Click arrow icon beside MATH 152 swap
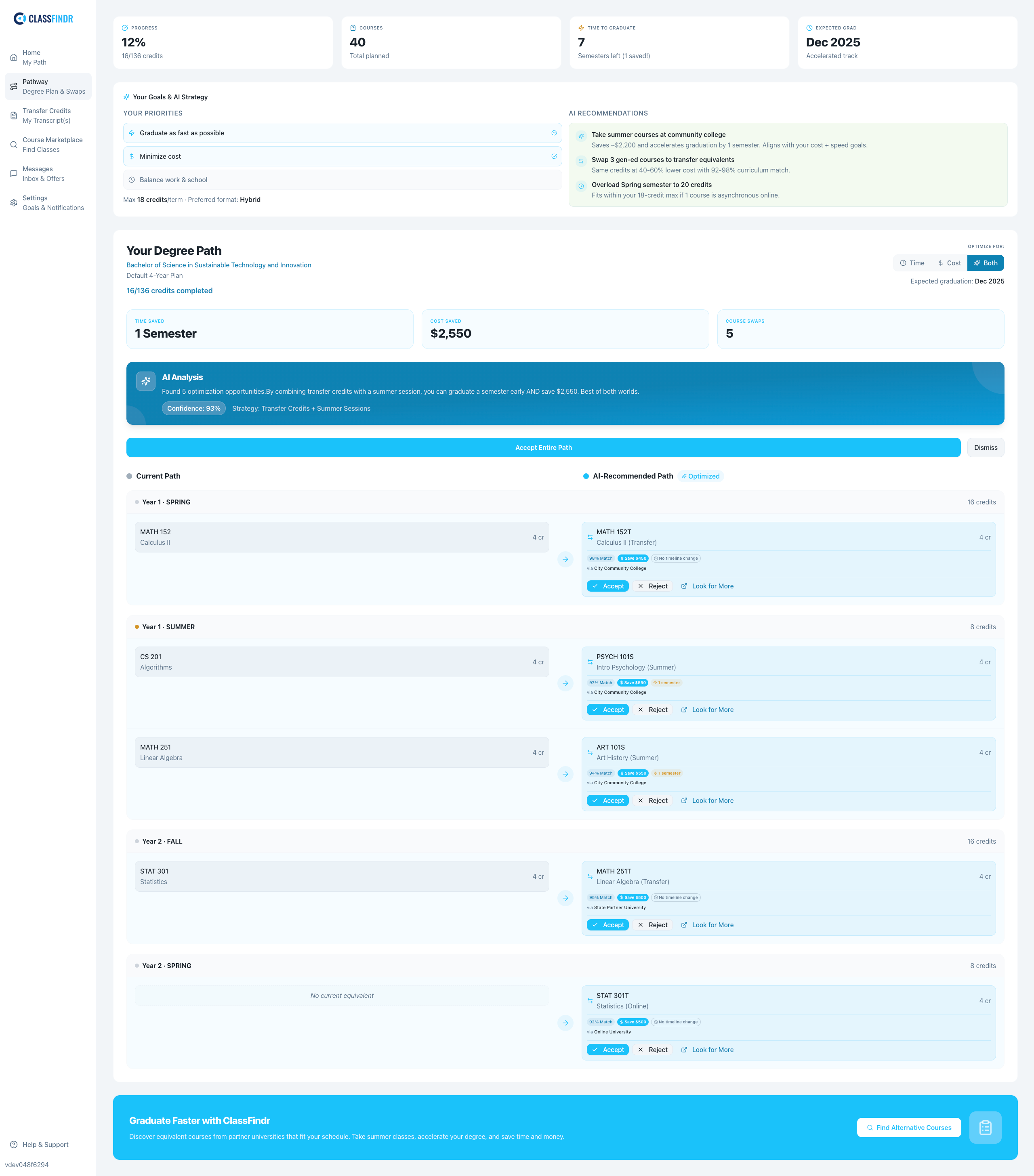 (565, 559)
